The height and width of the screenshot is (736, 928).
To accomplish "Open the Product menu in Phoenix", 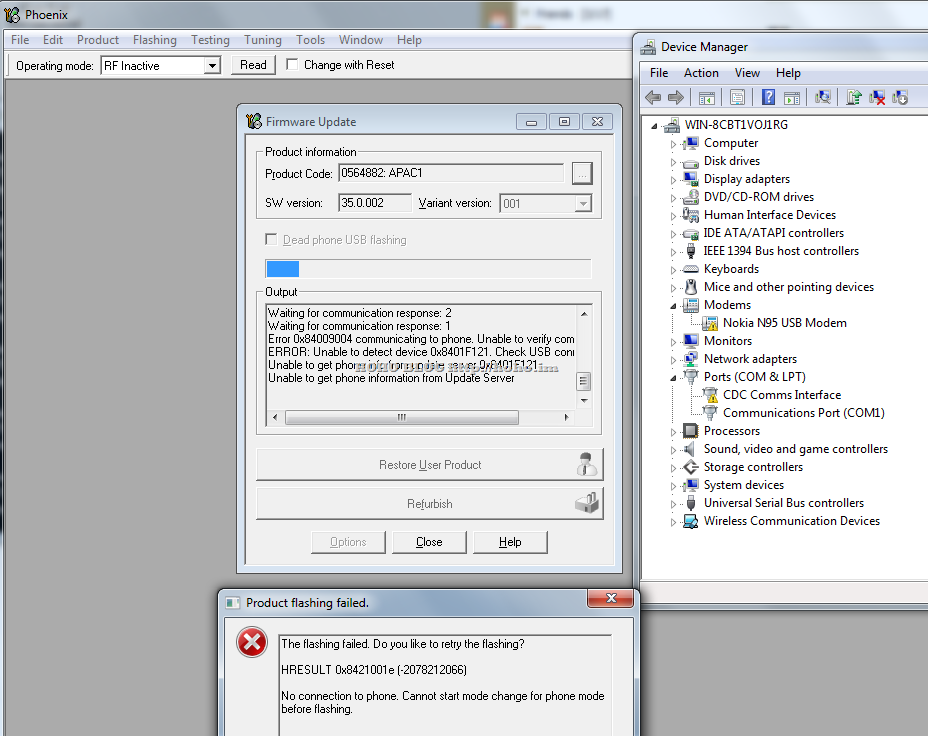I will coord(98,40).
